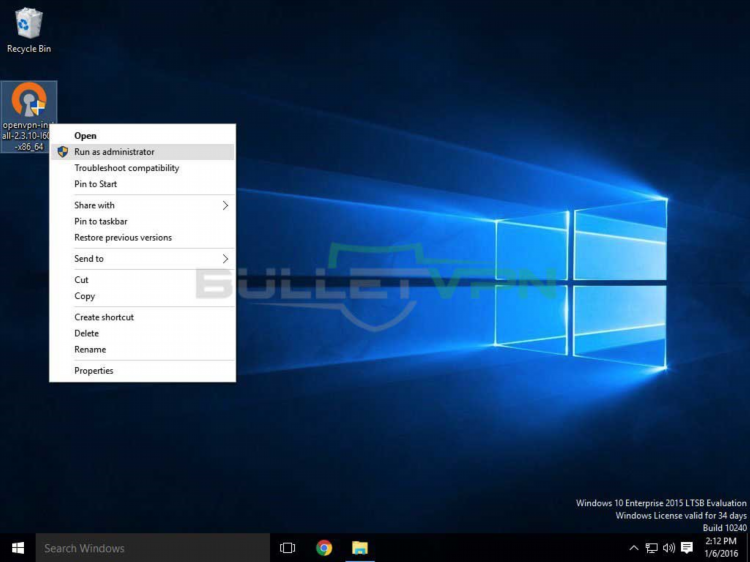Open File Explorer from the taskbar
Image resolution: width=750 pixels, height=562 pixels.
coord(360,548)
